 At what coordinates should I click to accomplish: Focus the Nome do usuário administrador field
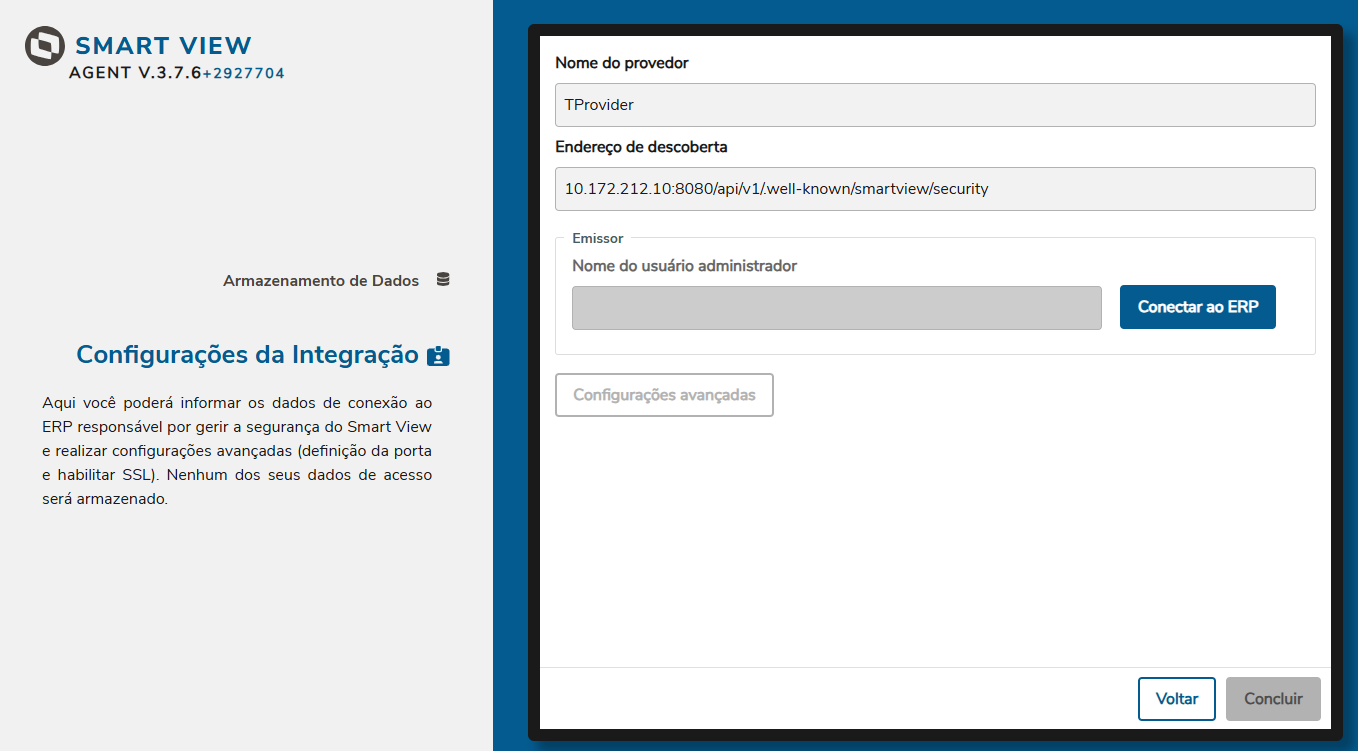point(837,308)
